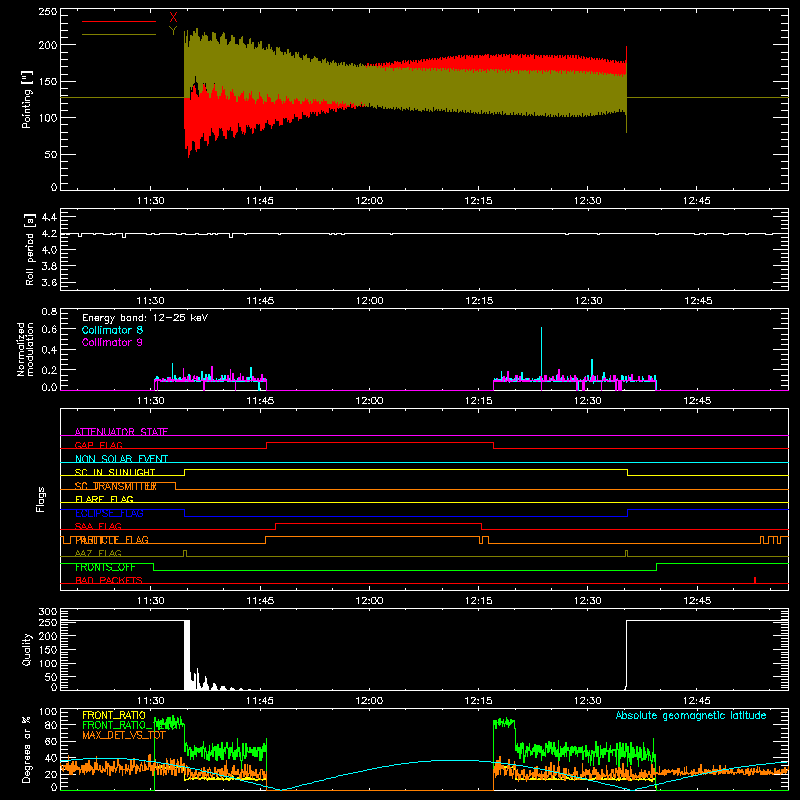This screenshot has height=800, width=800.
Task: Click the MAX_DET_VS_TOT legend label
Action: pos(124,735)
